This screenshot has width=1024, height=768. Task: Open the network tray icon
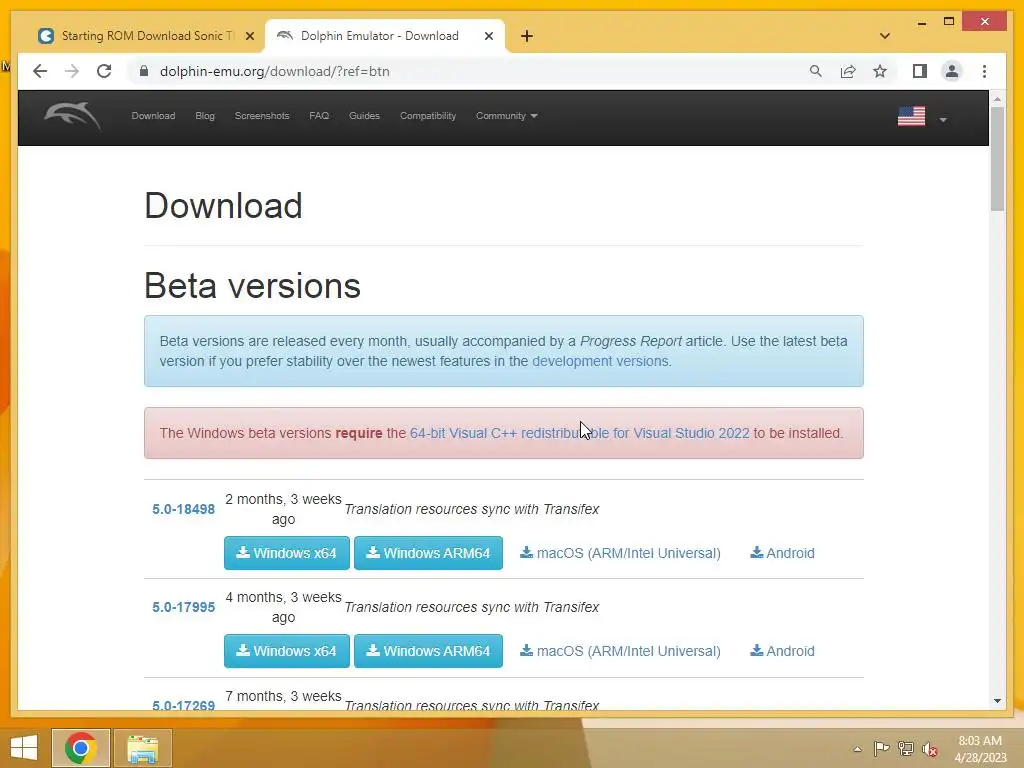point(906,748)
